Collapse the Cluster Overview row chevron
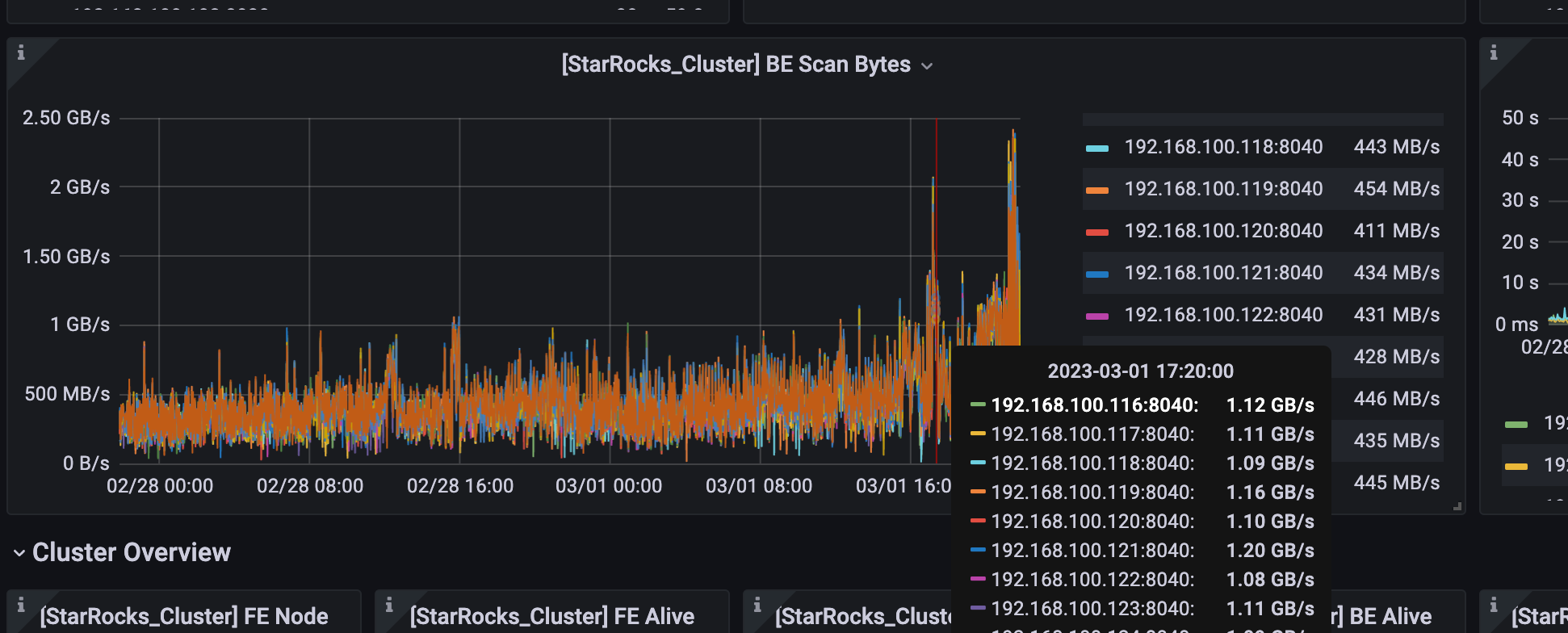This screenshot has width=1568, height=633. coord(19,553)
